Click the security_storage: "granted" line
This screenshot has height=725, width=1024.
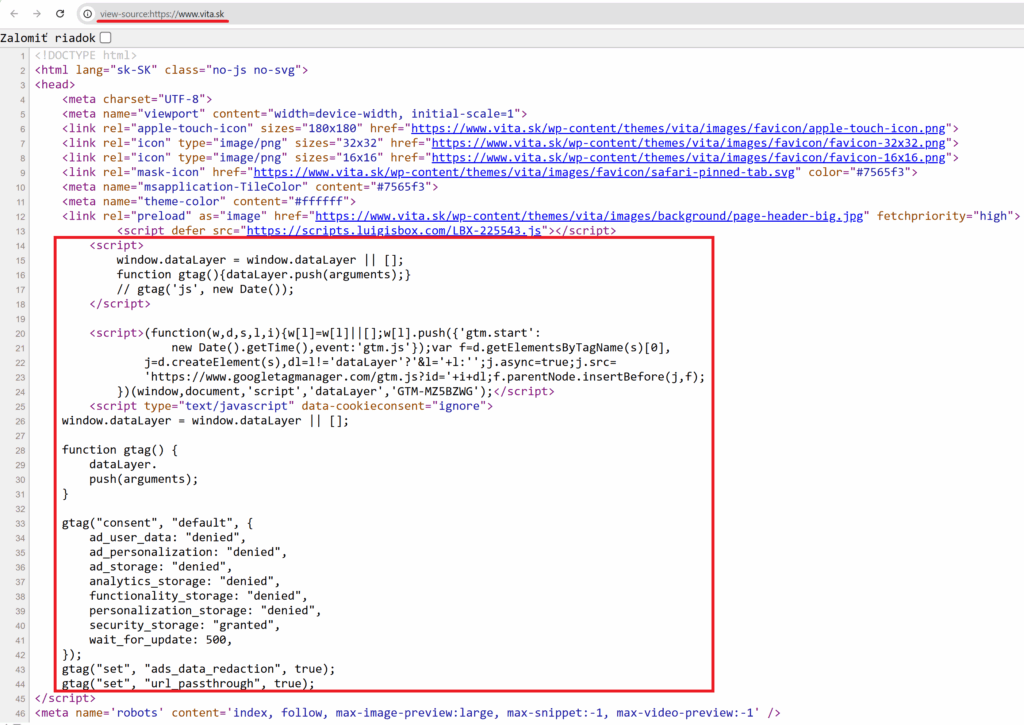[x=185, y=625]
